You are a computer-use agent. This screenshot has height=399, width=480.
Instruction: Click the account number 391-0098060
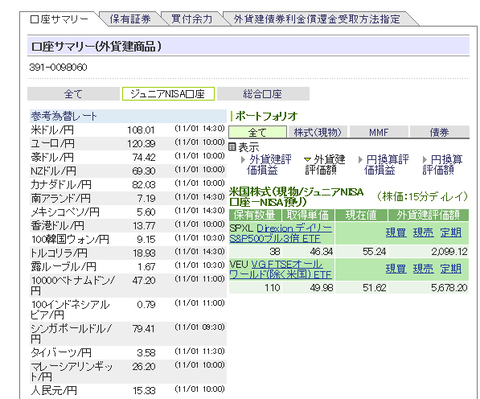[x=58, y=67]
